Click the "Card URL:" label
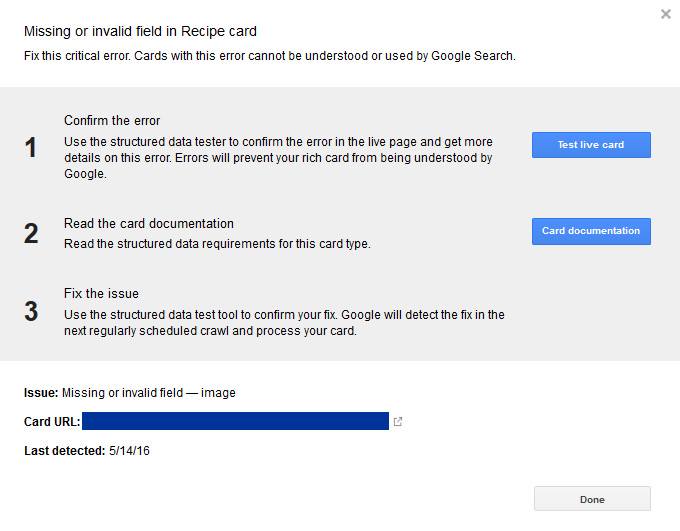Viewport: 680px width, 531px height. pyautogui.click(x=52, y=422)
